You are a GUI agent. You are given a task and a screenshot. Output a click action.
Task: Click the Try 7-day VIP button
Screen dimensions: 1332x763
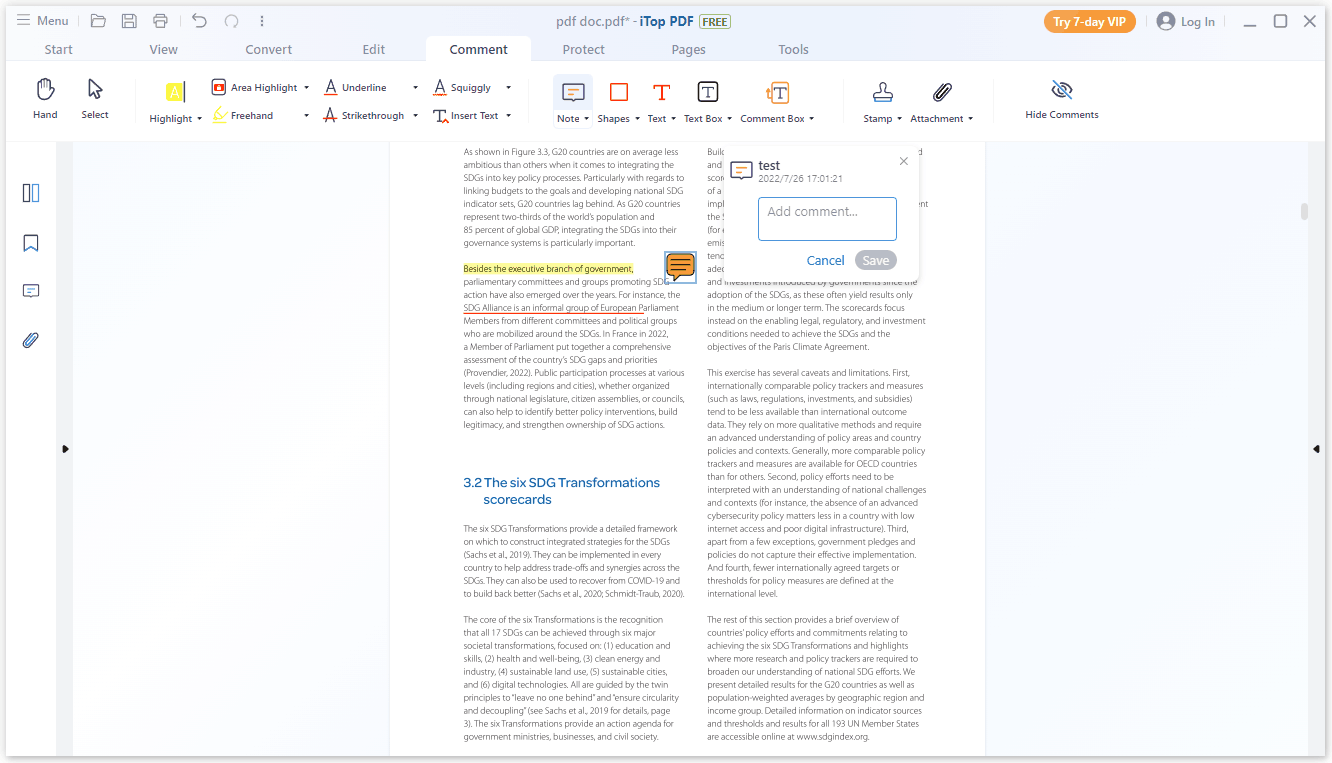(1089, 22)
